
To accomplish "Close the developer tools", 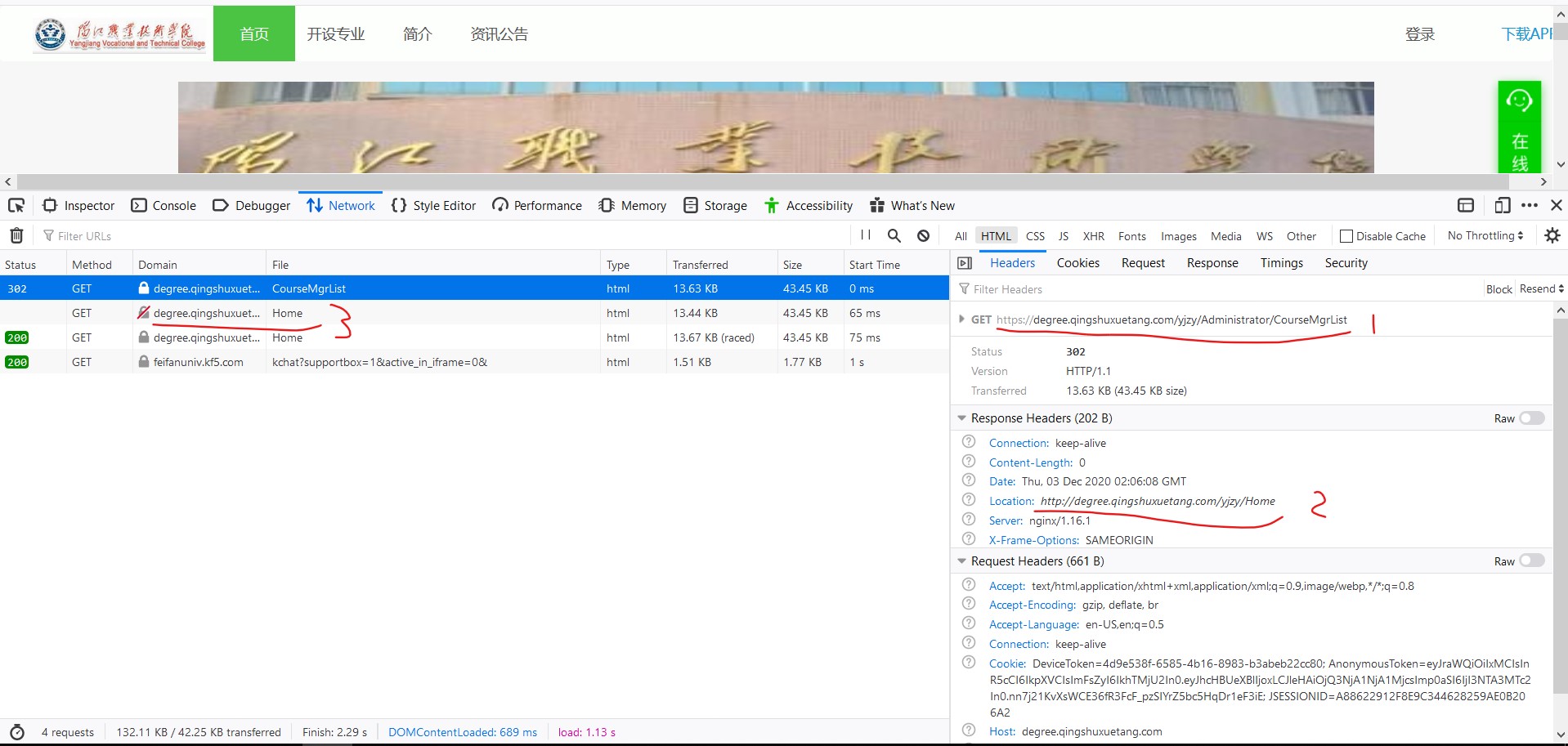I will [x=1557, y=205].
